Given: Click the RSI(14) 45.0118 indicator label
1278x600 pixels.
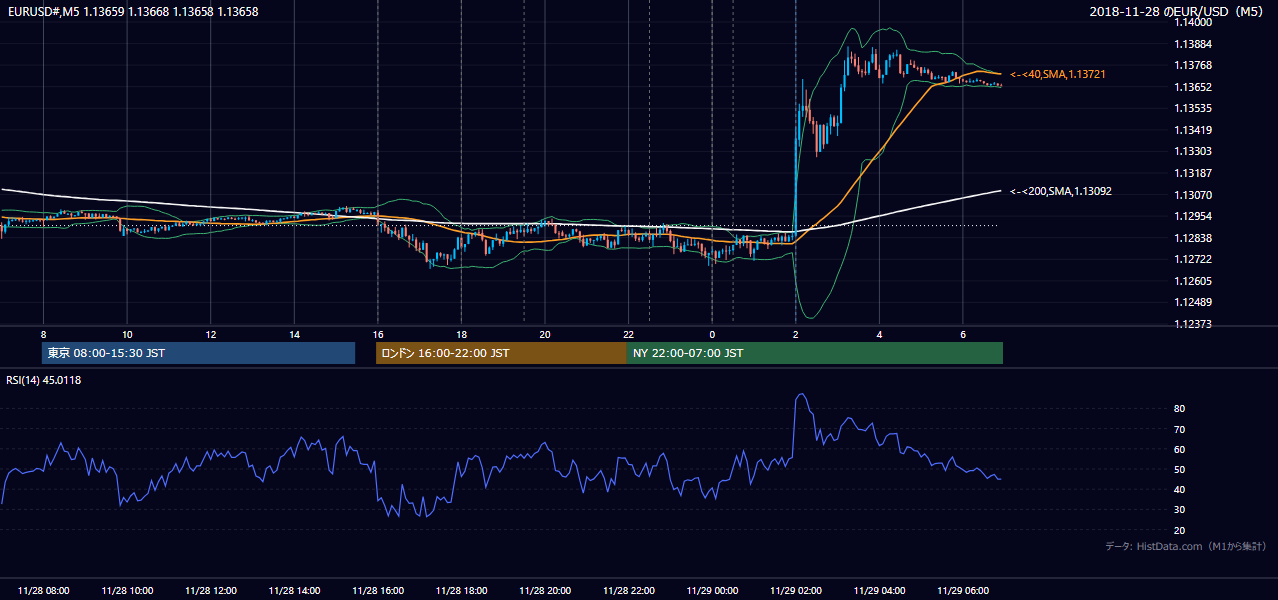Looking at the screenshot, I should (44, 380).
